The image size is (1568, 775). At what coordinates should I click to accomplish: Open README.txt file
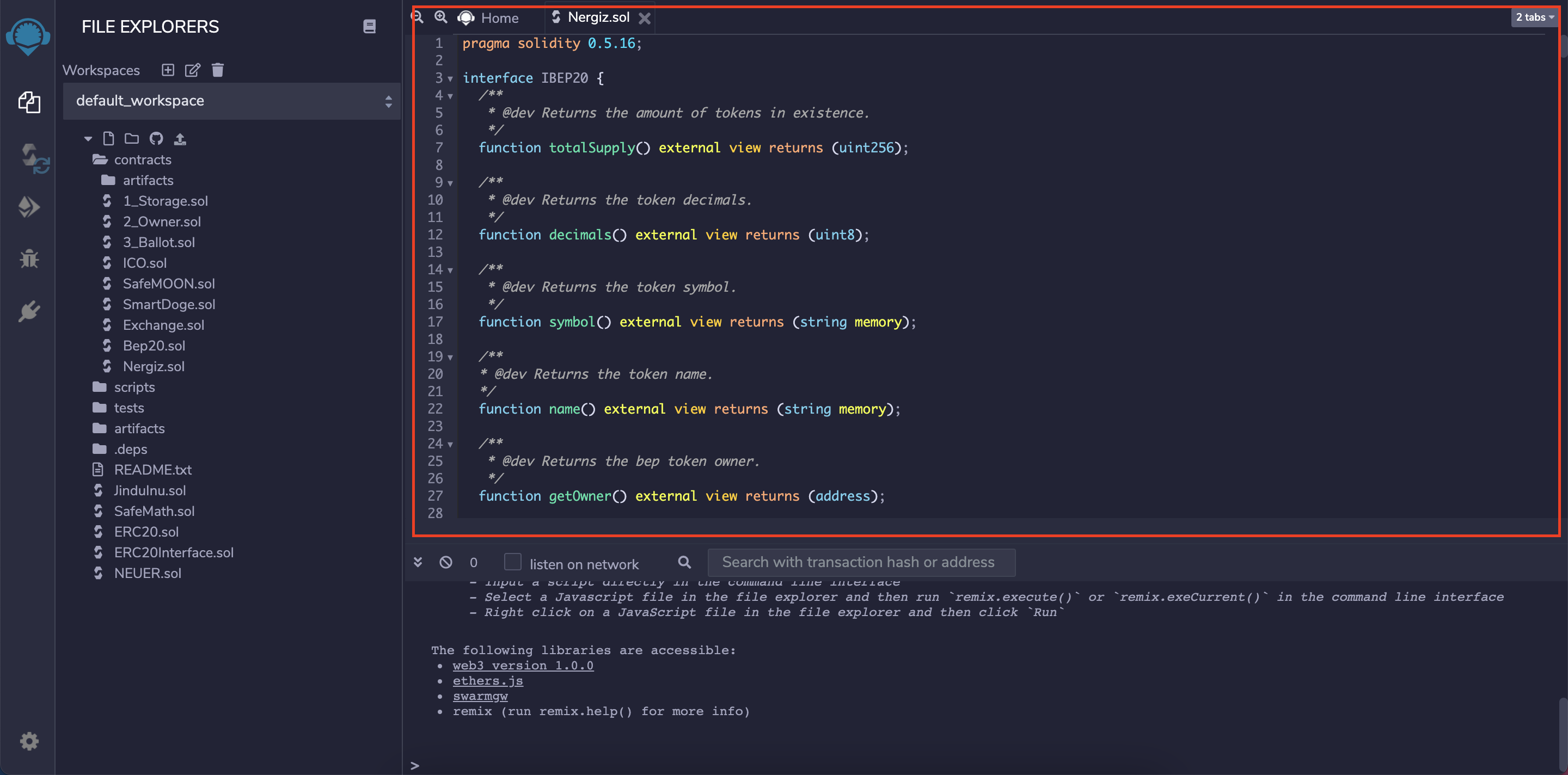coord(142,470)
